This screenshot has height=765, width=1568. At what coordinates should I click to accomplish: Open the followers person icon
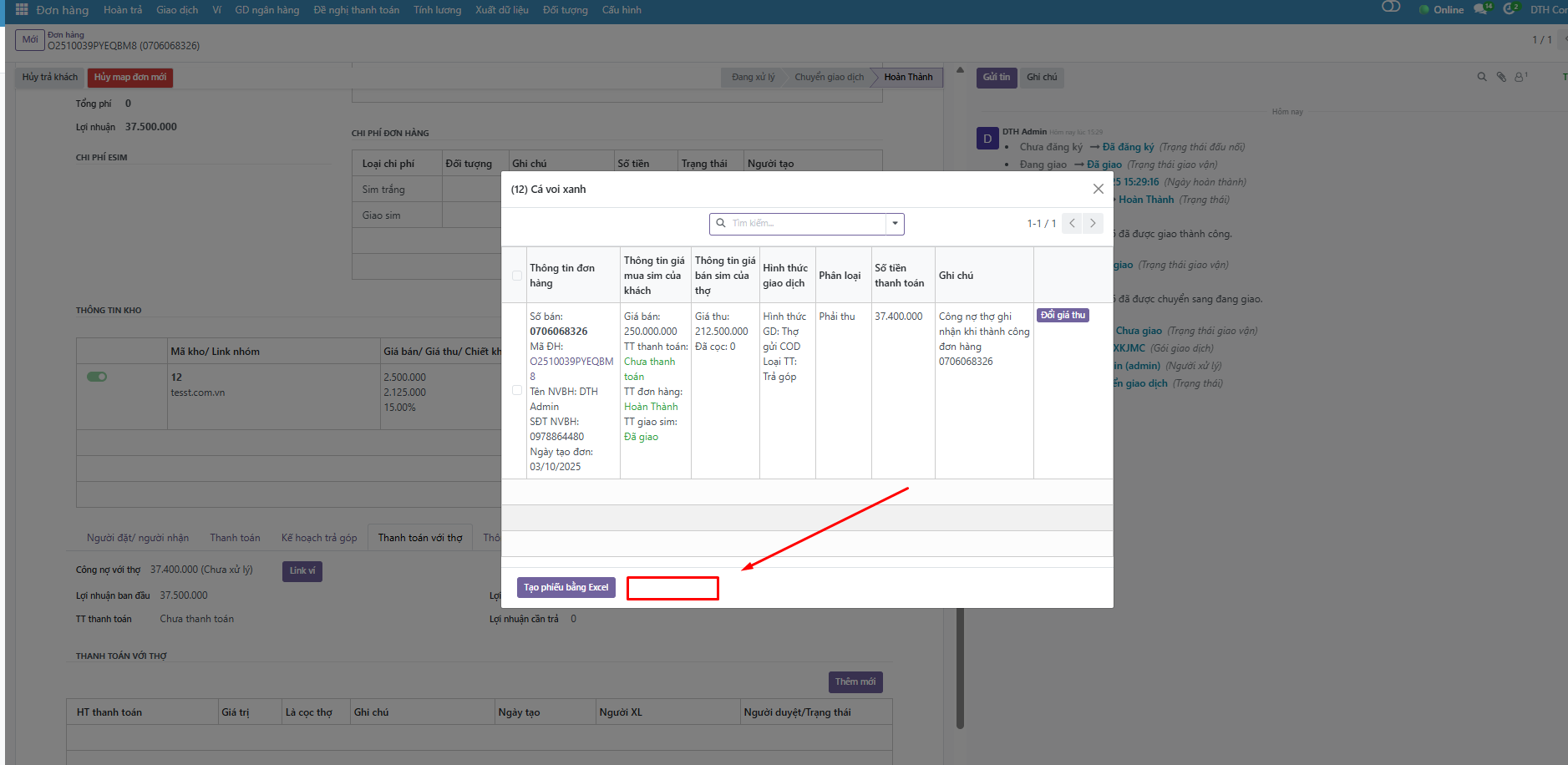[x=1520, y=77]
